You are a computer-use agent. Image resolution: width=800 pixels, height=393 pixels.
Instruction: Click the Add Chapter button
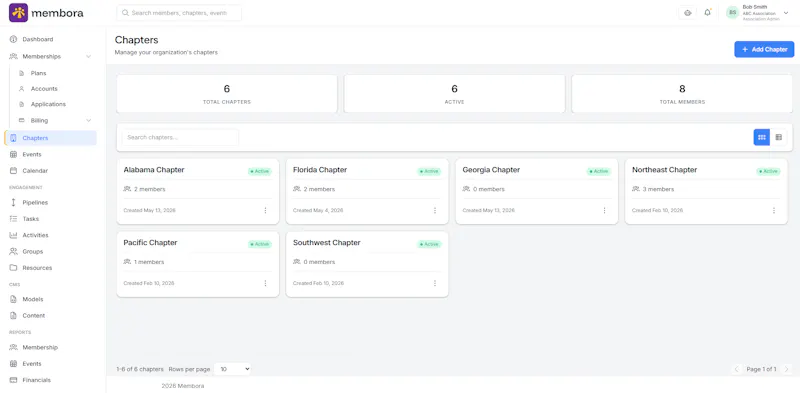pos(764,50)
